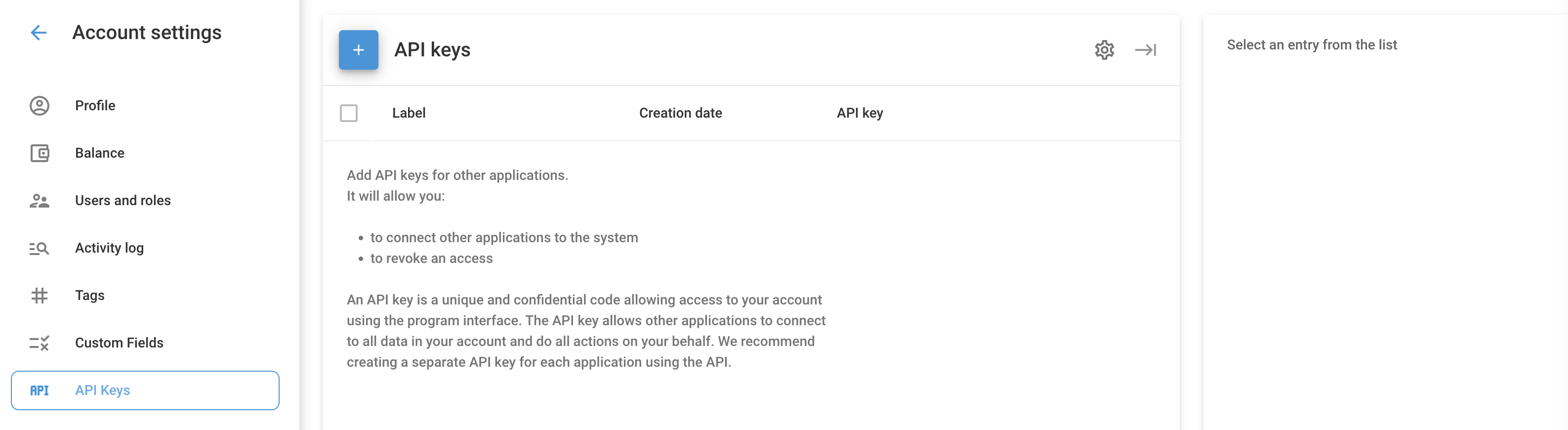Viewport: 1568px width, 430px height.
Task: Click the Label column header
Action: [x=409, y=113]
